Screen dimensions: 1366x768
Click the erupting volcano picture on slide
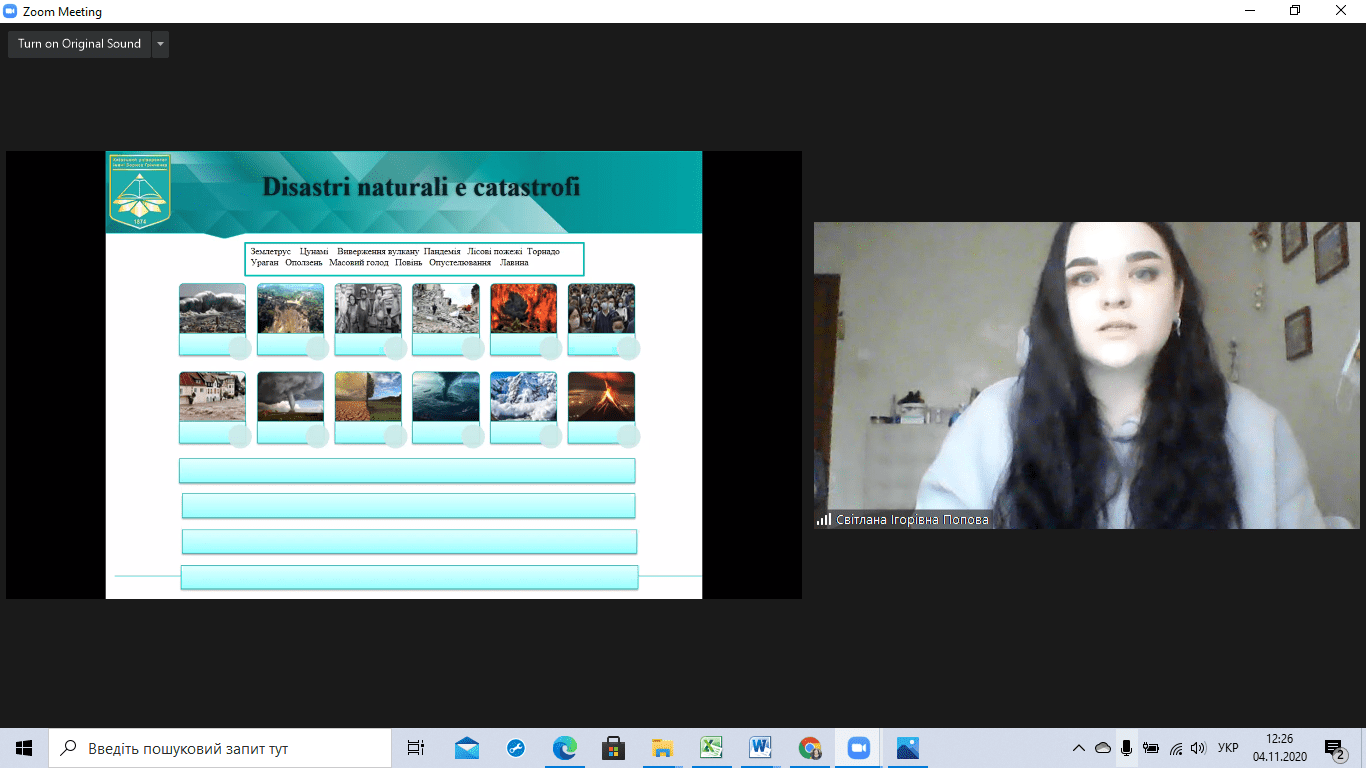click(x=601, y=397)
